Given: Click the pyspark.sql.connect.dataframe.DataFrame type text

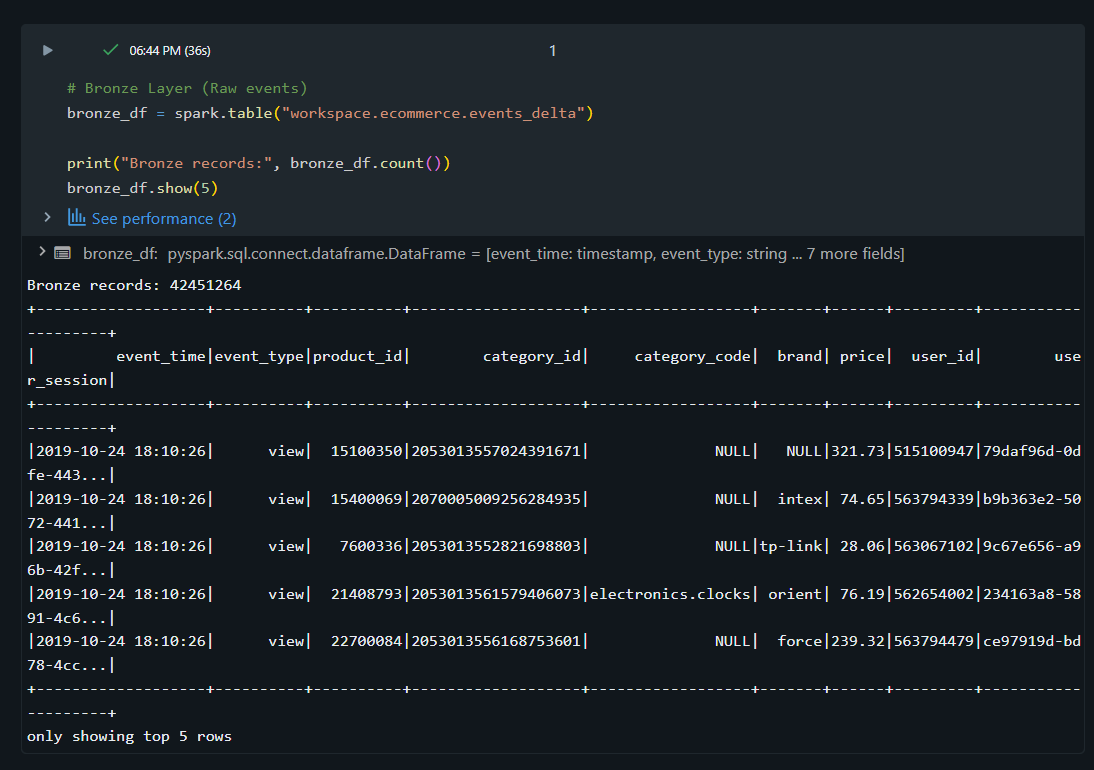Looking at the screenshot, I should [x=316, y=254].
